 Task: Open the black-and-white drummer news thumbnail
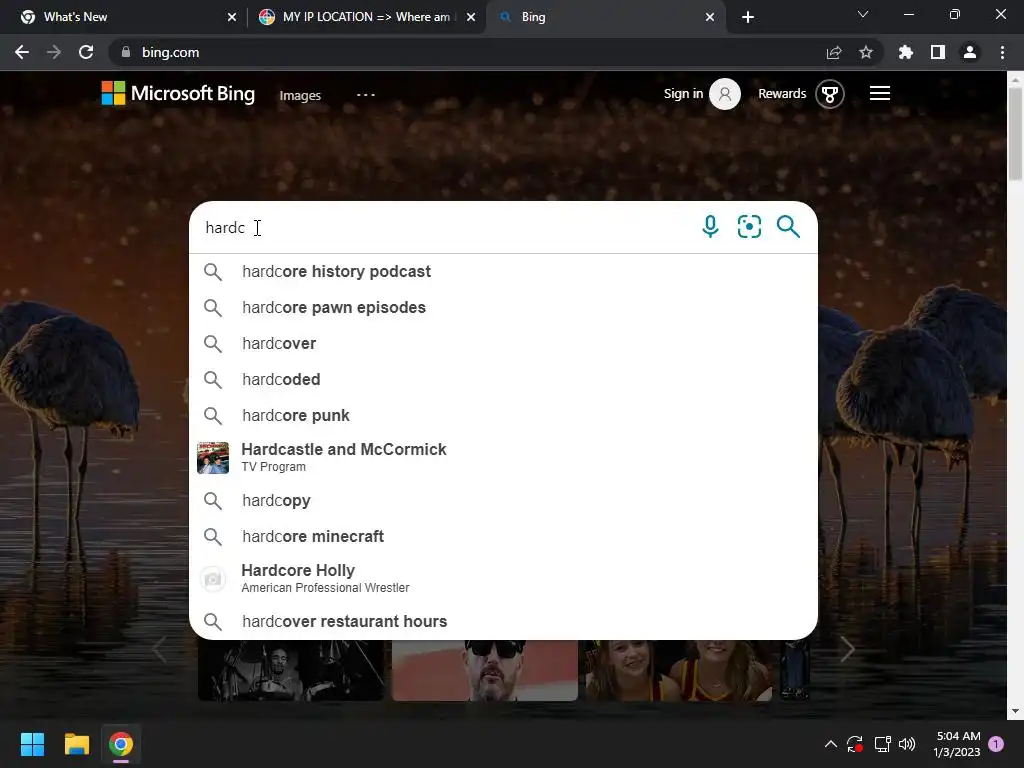click(x=291, y=670)
